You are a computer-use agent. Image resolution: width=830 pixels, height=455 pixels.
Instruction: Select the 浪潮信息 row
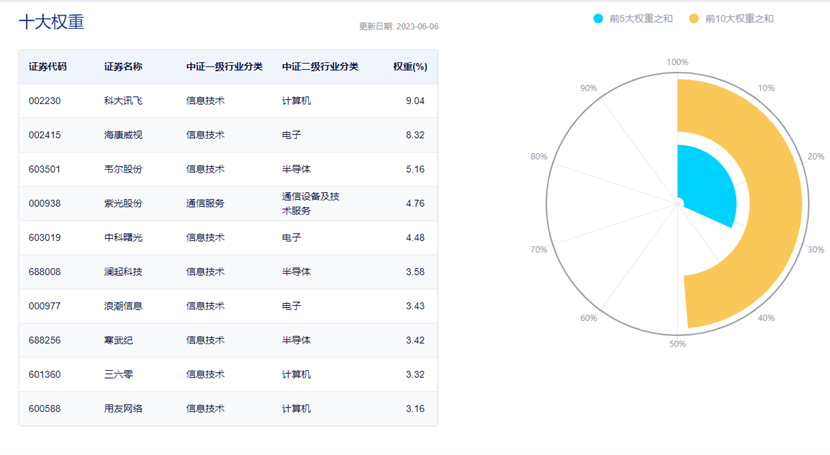[x=228, y=306]
